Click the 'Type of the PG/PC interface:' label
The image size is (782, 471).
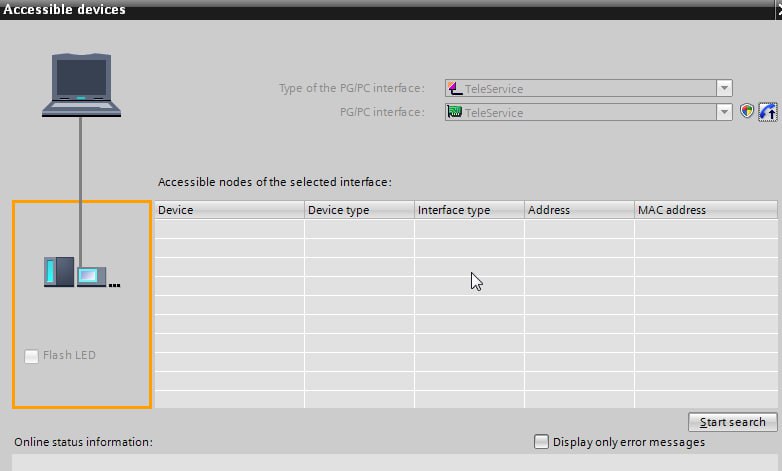pyautogui.click(x=352, y=88)
